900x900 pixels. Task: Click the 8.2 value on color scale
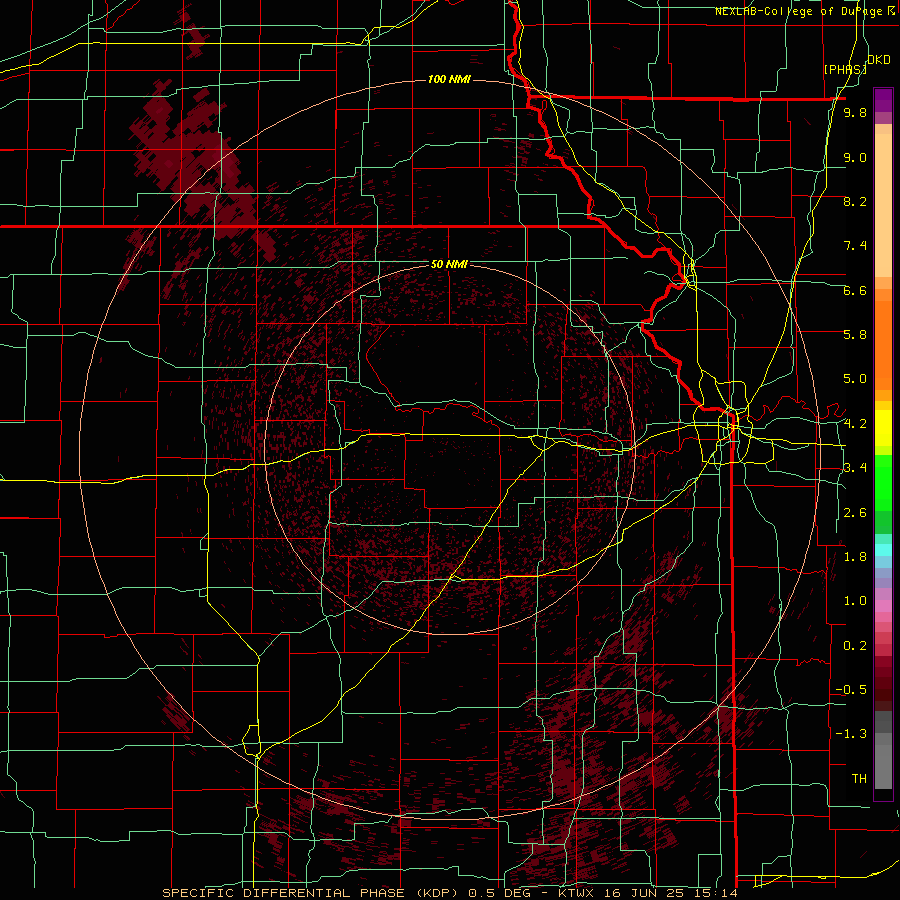point(855,201)
